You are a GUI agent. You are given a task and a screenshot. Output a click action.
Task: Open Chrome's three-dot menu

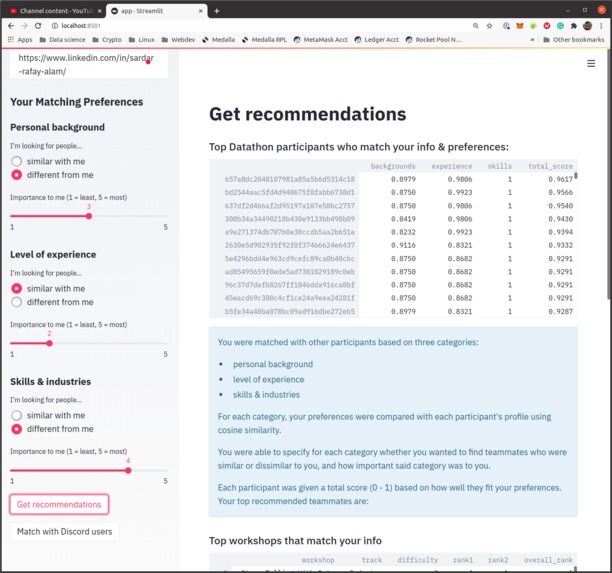point(601,26)
